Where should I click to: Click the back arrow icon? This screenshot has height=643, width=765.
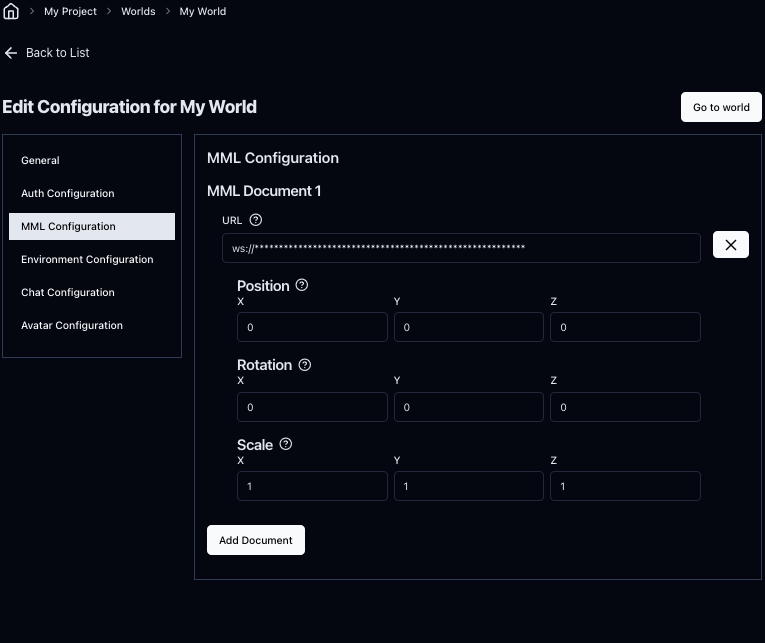point(11,53)
